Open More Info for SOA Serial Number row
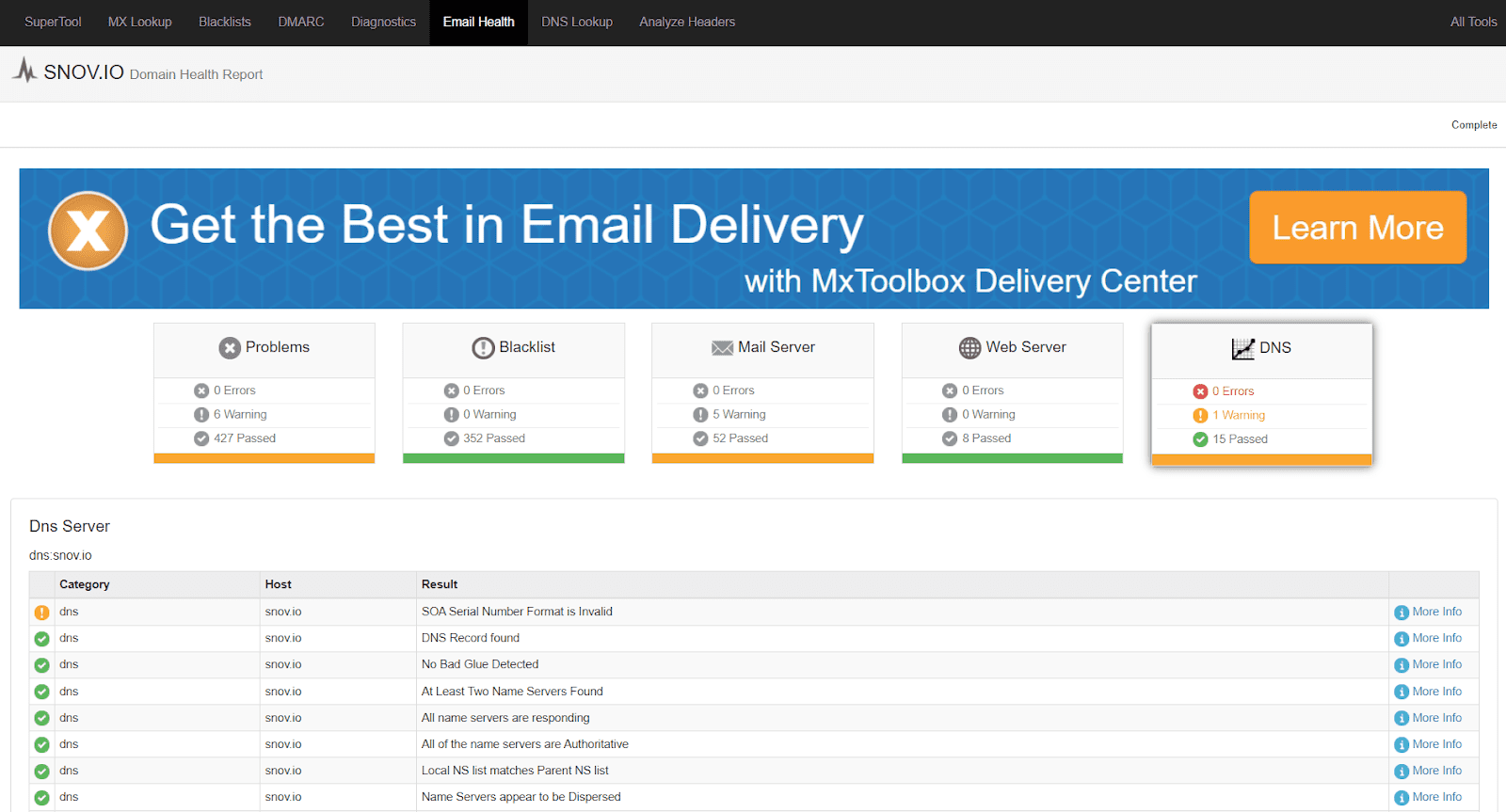Screen dimensions: 1506x812 pos(1436,612)
